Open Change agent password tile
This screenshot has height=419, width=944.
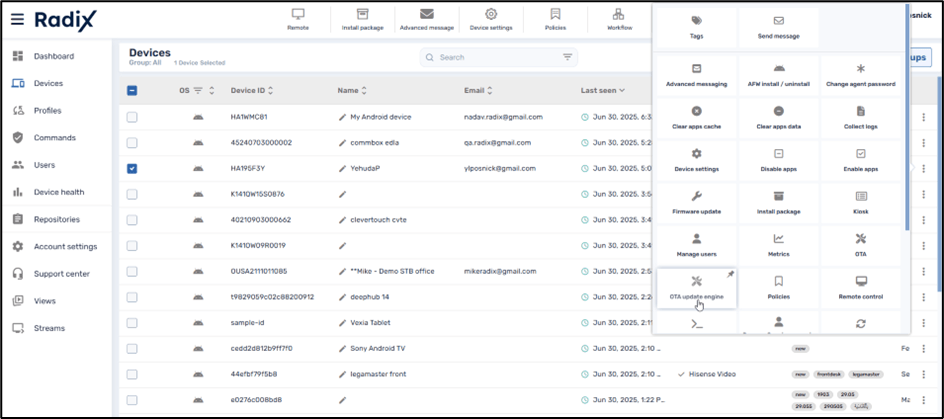pos(861,74)
